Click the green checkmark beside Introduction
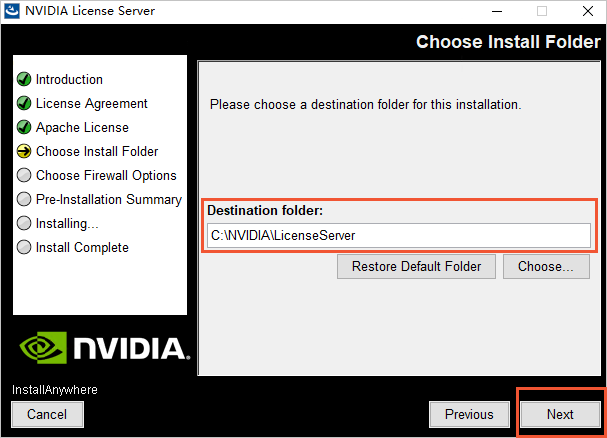607x438 pixels. click(24, 79)
